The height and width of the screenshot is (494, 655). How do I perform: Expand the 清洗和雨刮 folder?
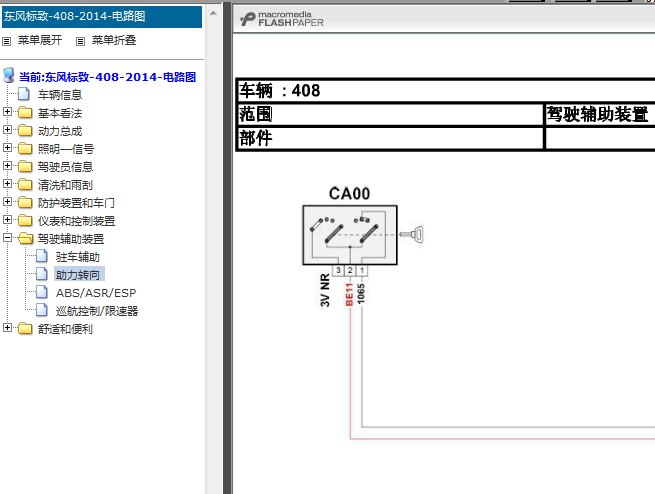7,183
